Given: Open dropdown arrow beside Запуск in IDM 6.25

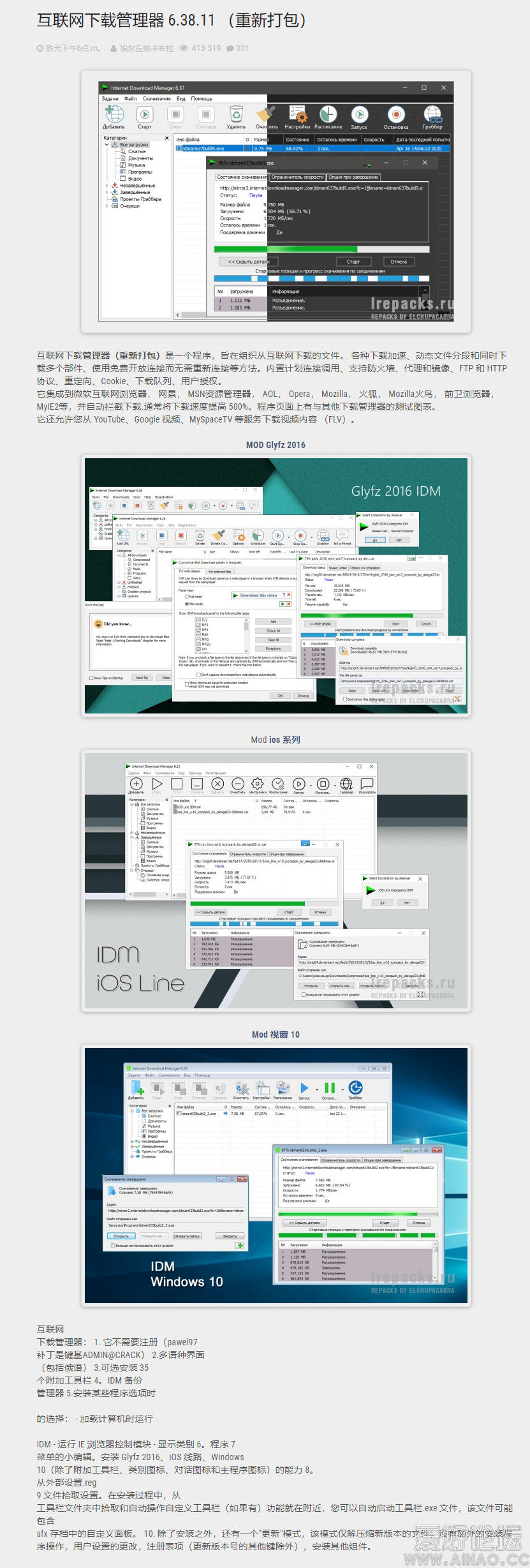Looking at the screenshot, I should [311, 786].
